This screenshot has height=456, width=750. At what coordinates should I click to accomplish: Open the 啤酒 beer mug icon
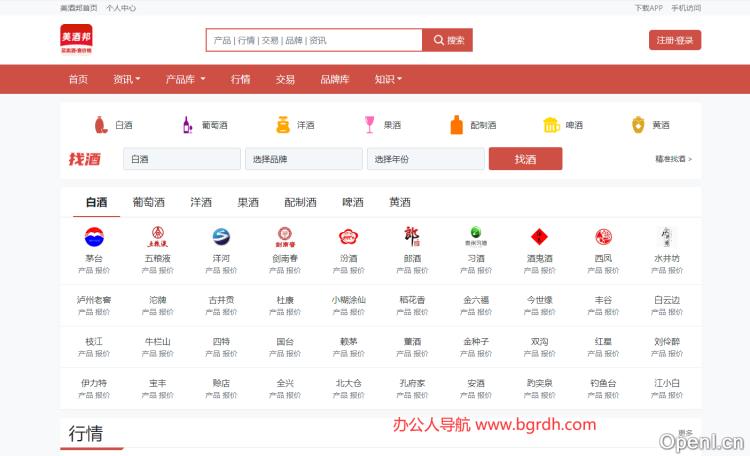point(550,125)
